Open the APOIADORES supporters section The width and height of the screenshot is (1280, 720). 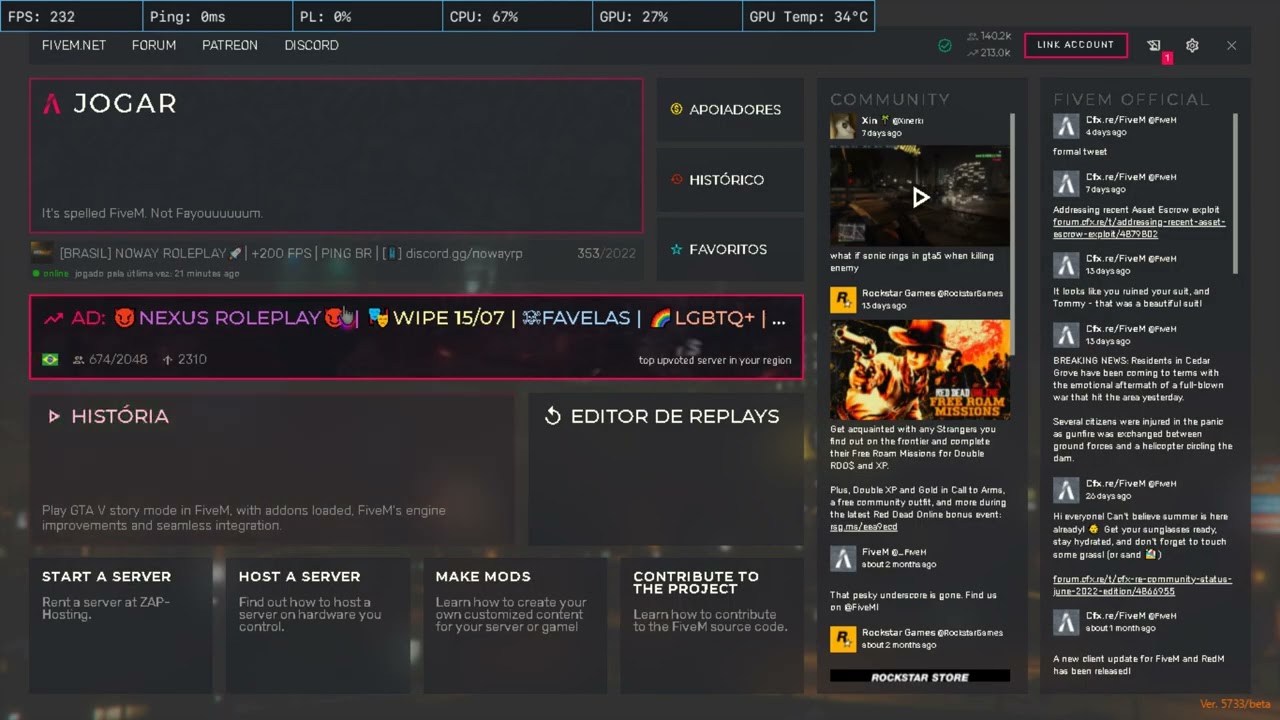tap(730, 110)
